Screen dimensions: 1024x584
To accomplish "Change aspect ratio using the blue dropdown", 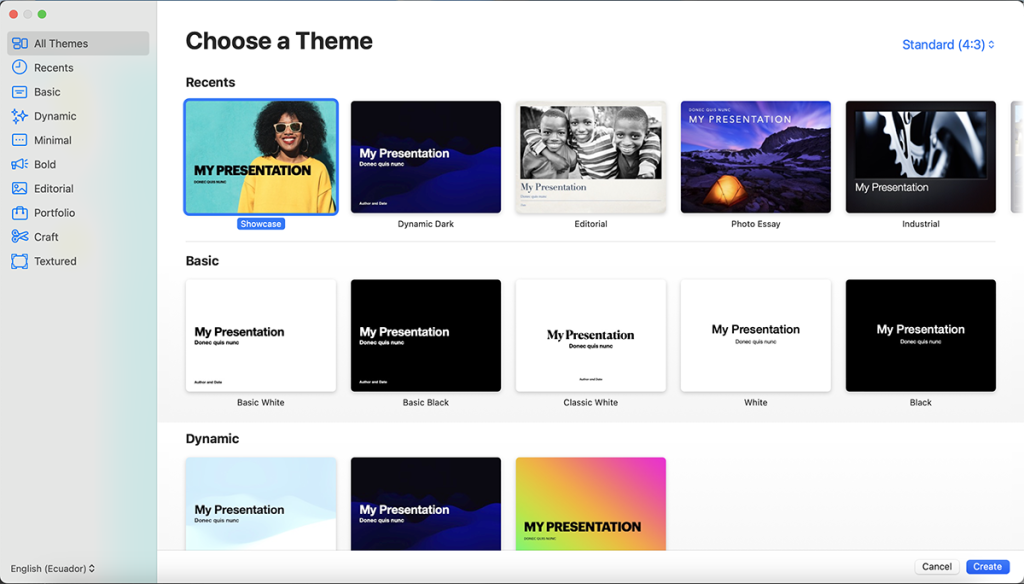I will pyautogui.click(x=947, y=44).
